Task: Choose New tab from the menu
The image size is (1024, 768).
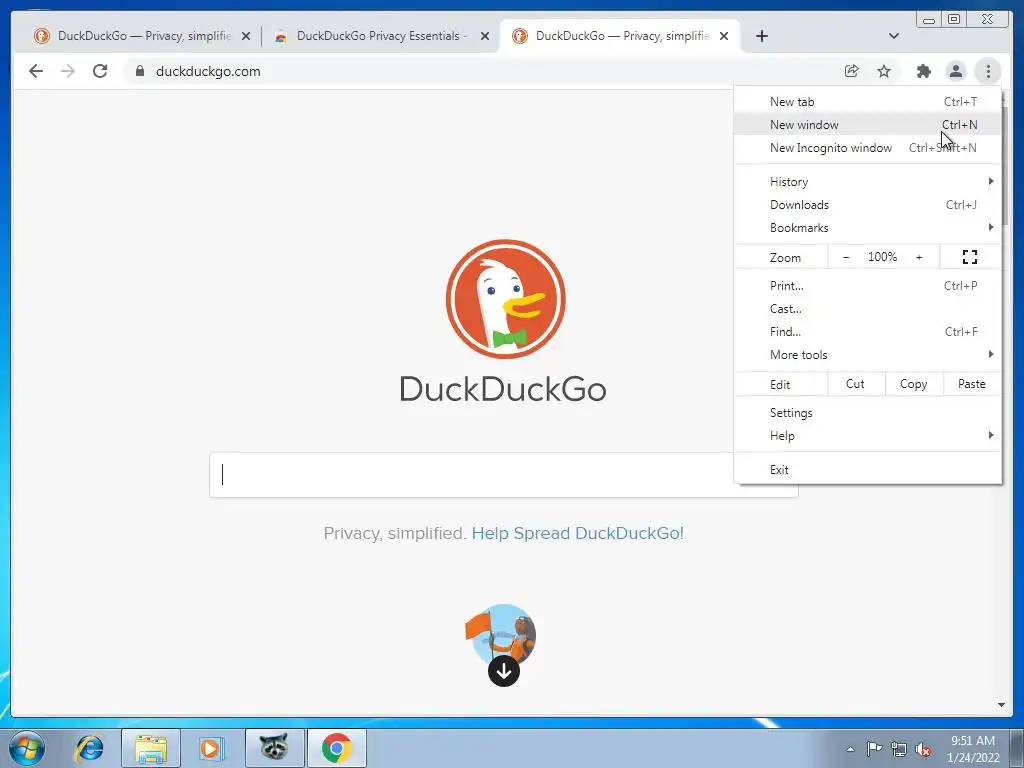Action: point(867,102)
